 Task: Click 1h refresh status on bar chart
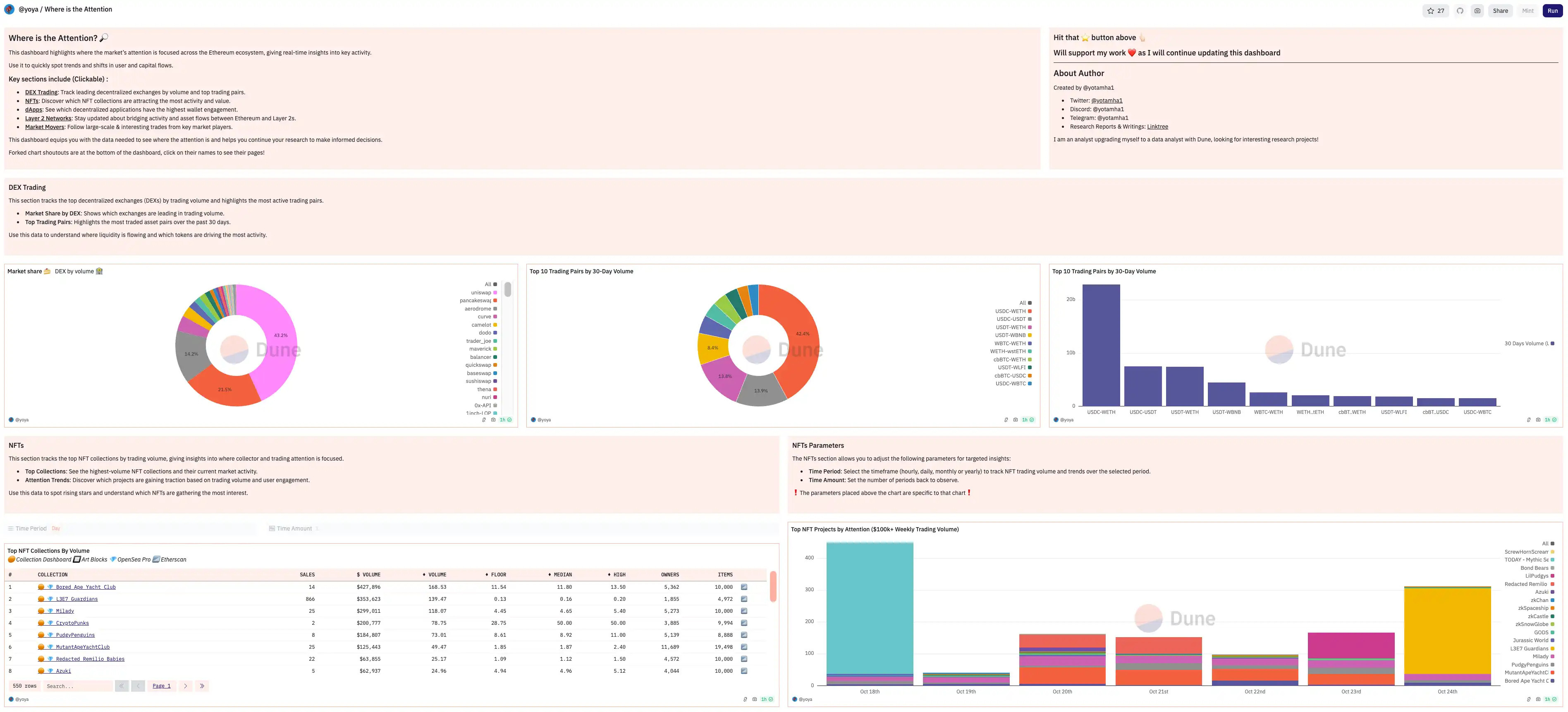click(x=1550, y=420)
